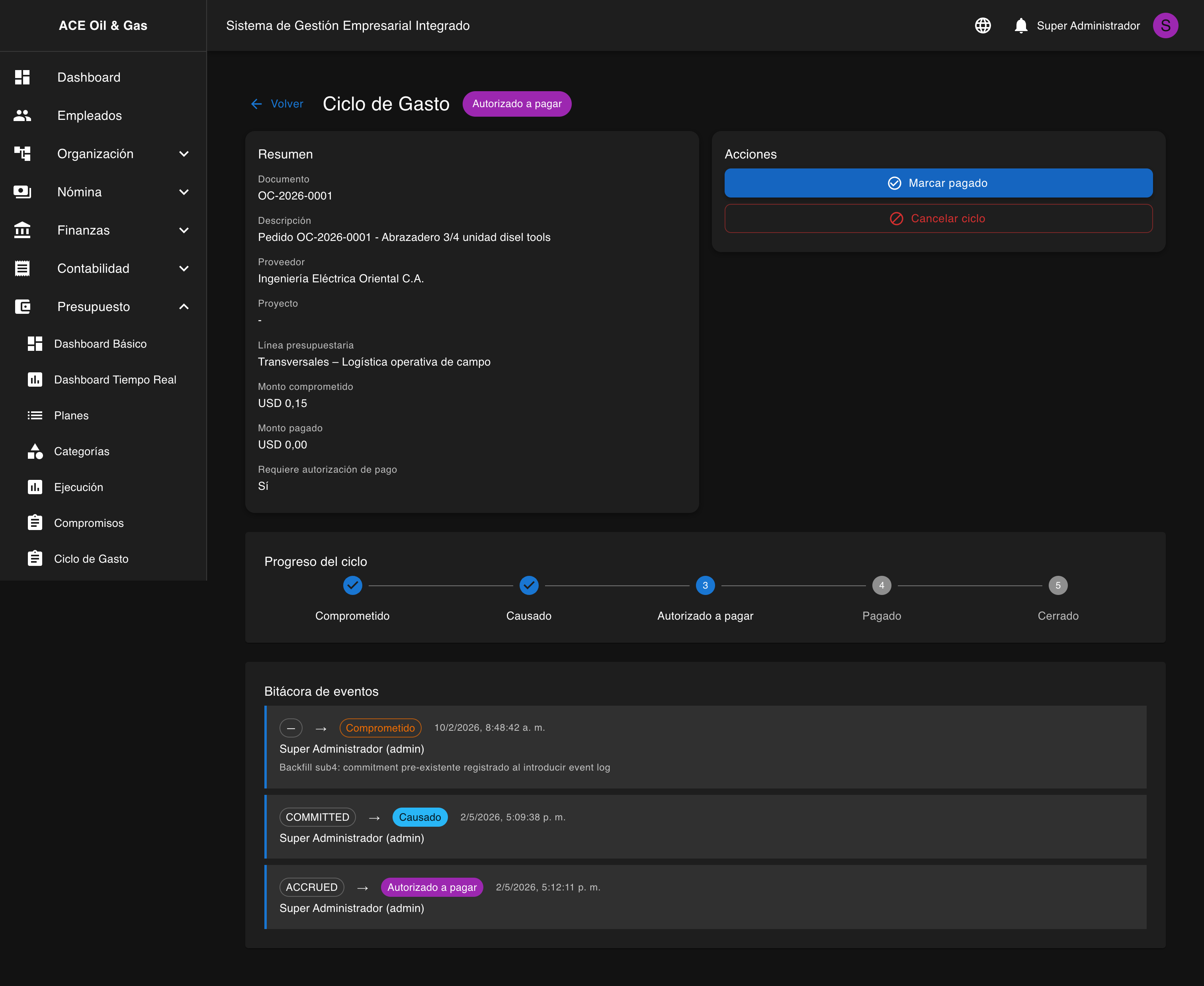
Task: Open the Planes submenu item
Action: (x=104, y=415)
